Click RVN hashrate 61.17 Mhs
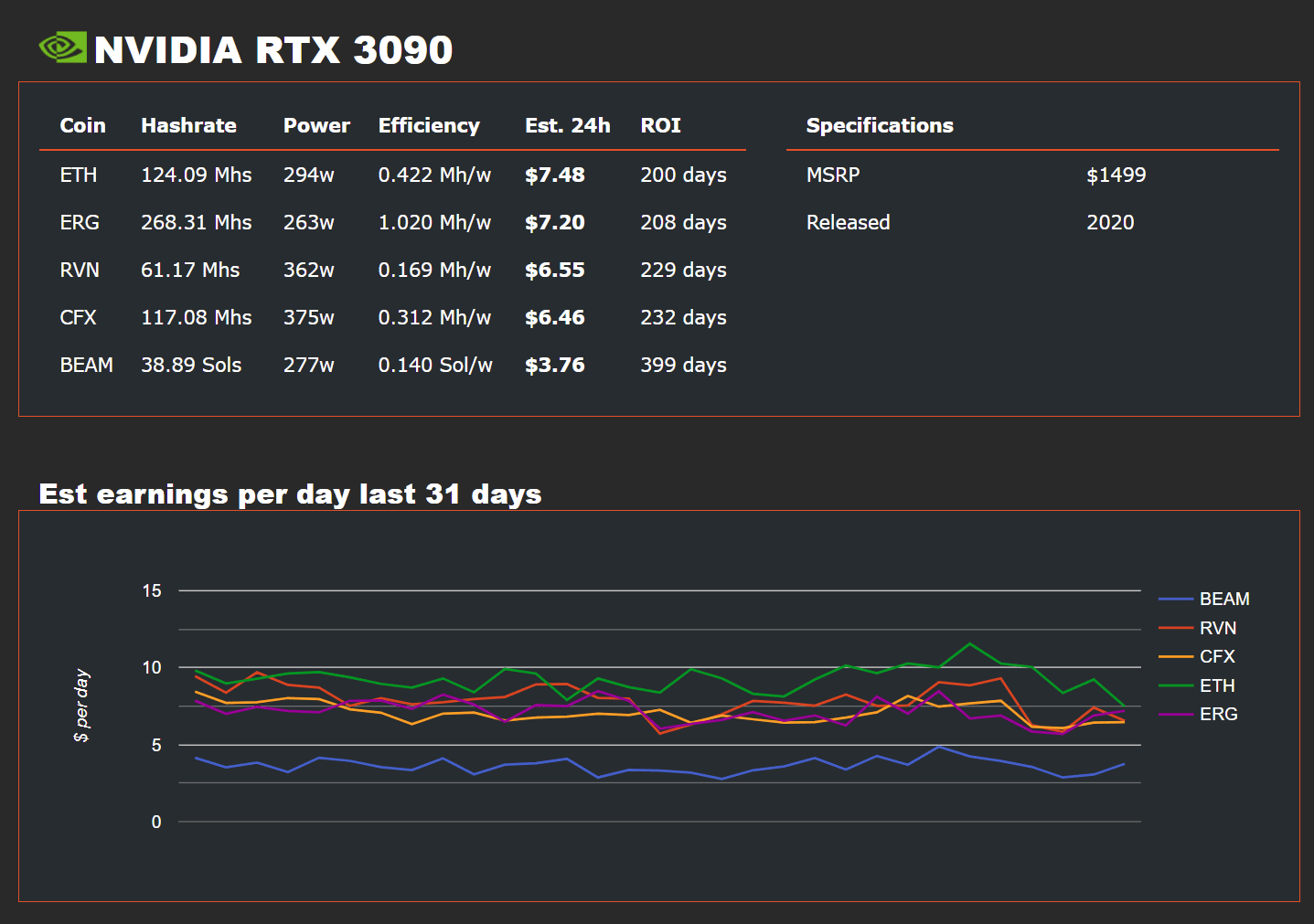Screen dimensions: 1314x924 190,270
